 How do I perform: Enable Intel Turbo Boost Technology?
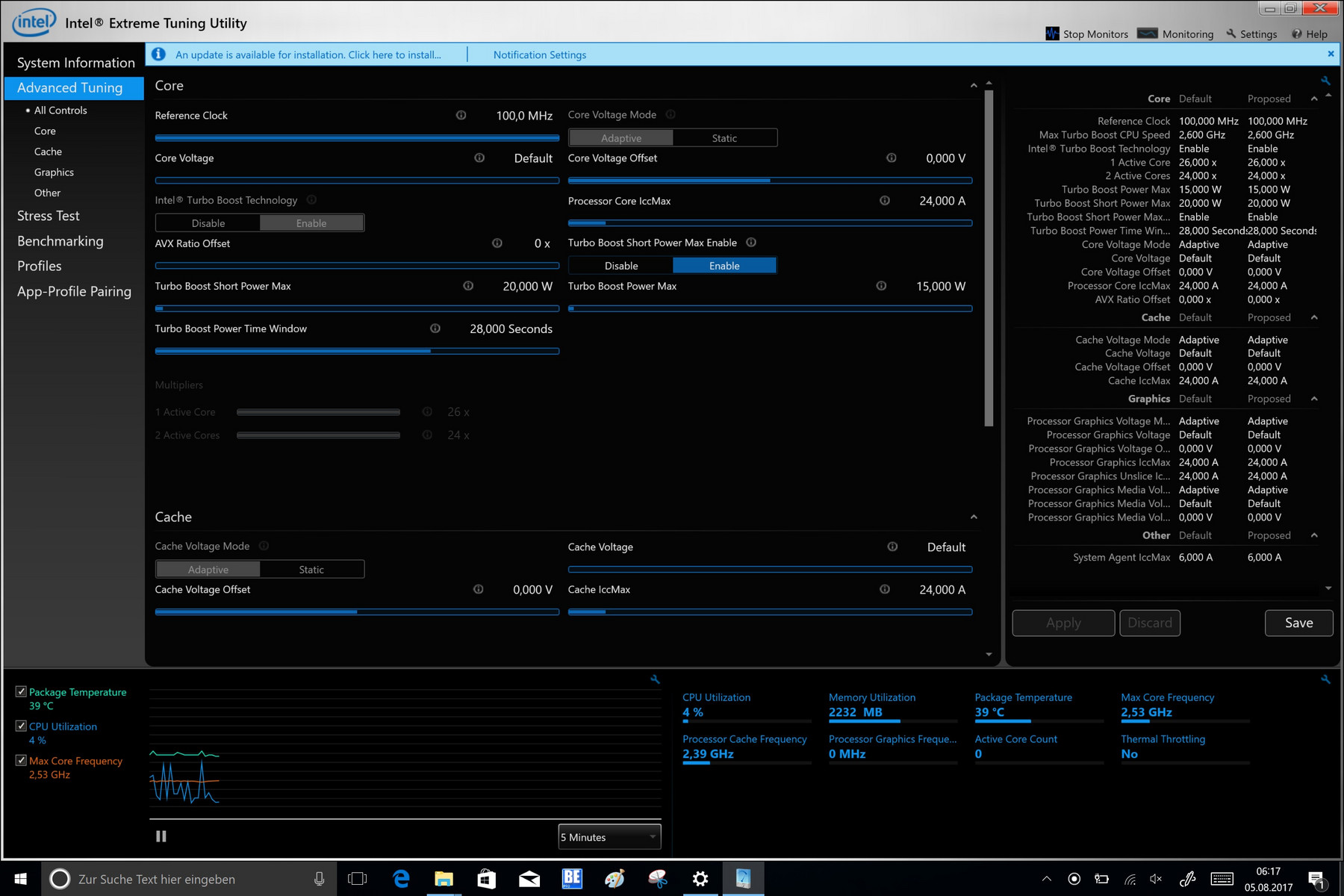(311, 223)
